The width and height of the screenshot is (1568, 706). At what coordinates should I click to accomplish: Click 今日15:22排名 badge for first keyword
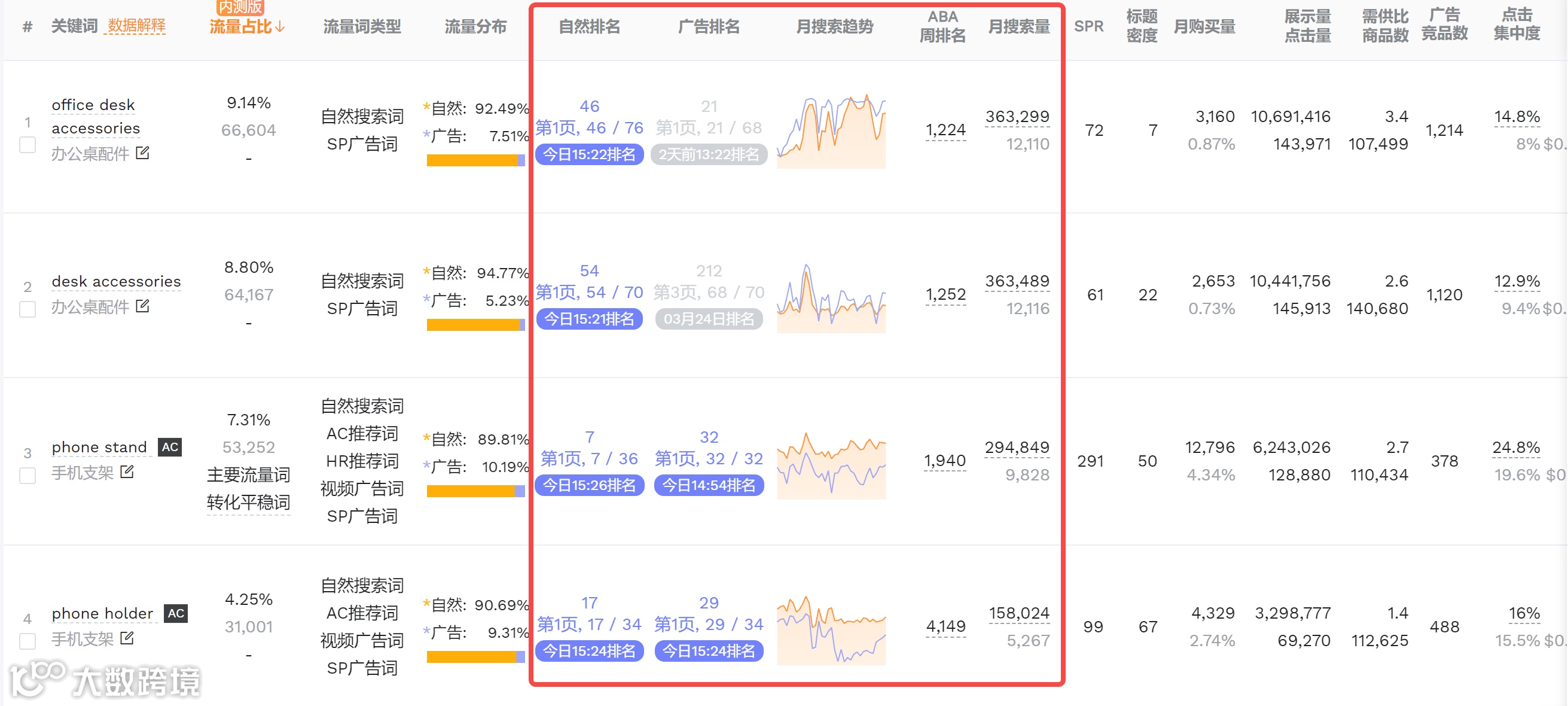(x=588, y=155)
